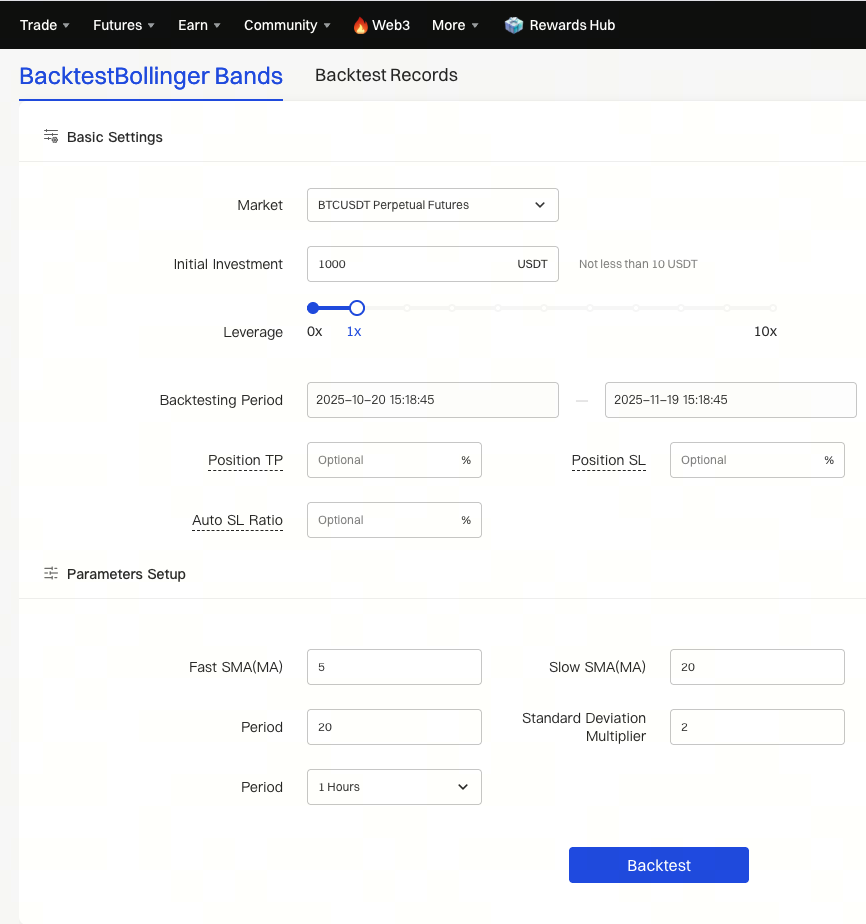Click the Auto SL Ratio help label
Image resolution: width=866 pixels, height=924 pixels.
pyautogui.click(x=237, y=520)
